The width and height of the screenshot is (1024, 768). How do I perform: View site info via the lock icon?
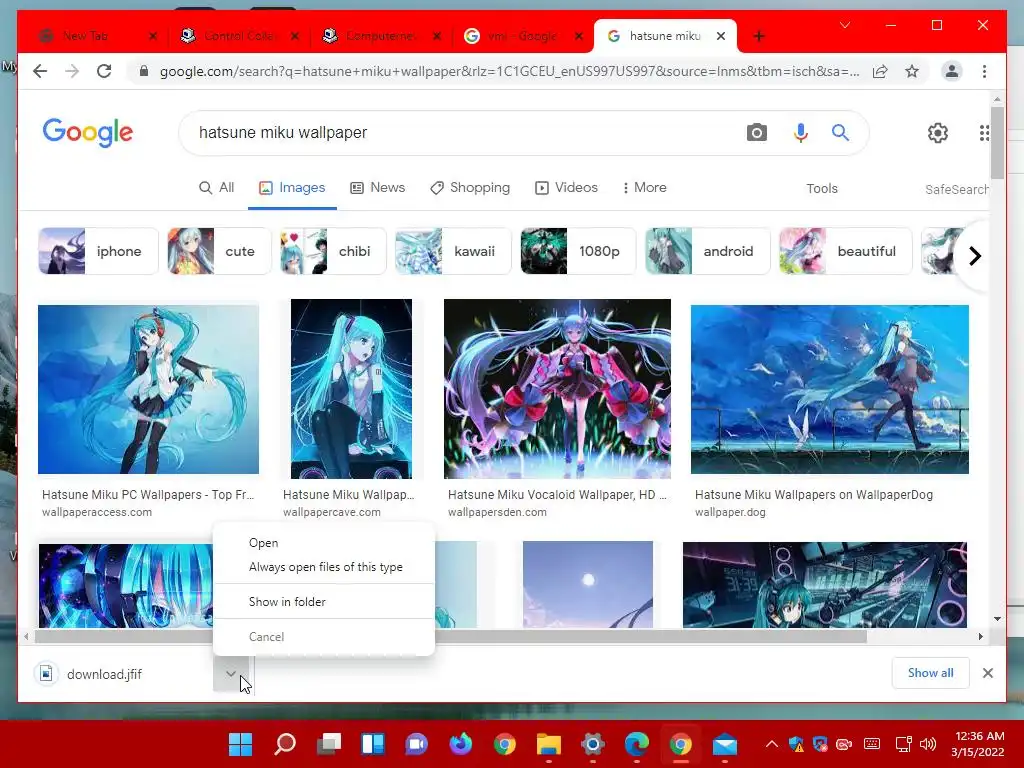click(144, 71)
